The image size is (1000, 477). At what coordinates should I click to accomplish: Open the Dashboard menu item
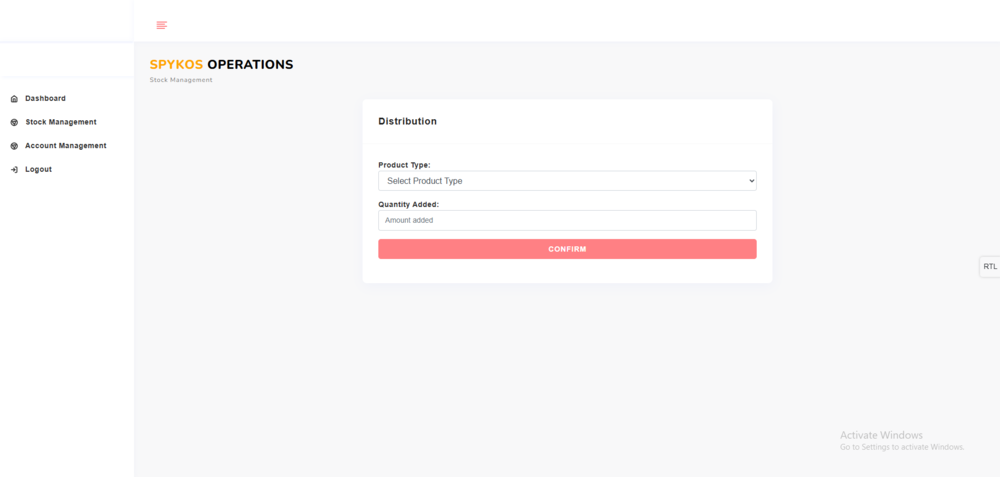click(x=45, y=99)
